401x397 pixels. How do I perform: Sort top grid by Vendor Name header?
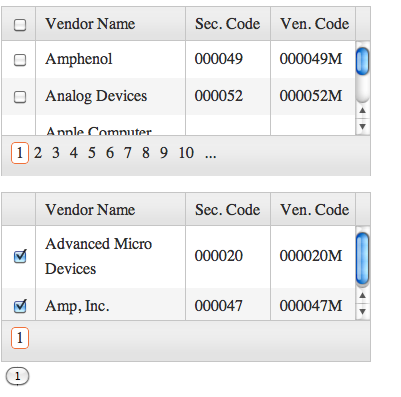pos(110,24)
